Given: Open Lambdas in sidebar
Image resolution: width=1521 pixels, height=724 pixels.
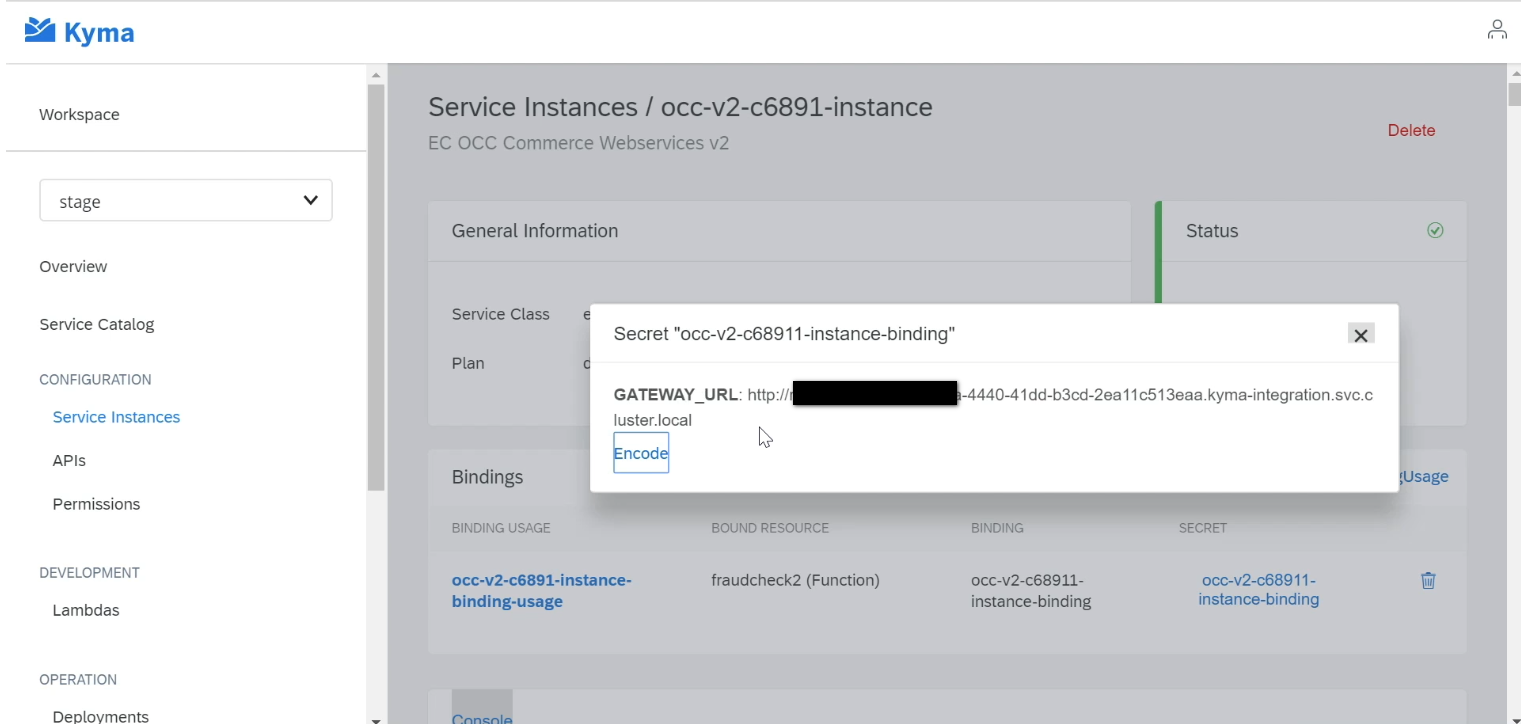Looking at the screenshot, I should point(86,610).
